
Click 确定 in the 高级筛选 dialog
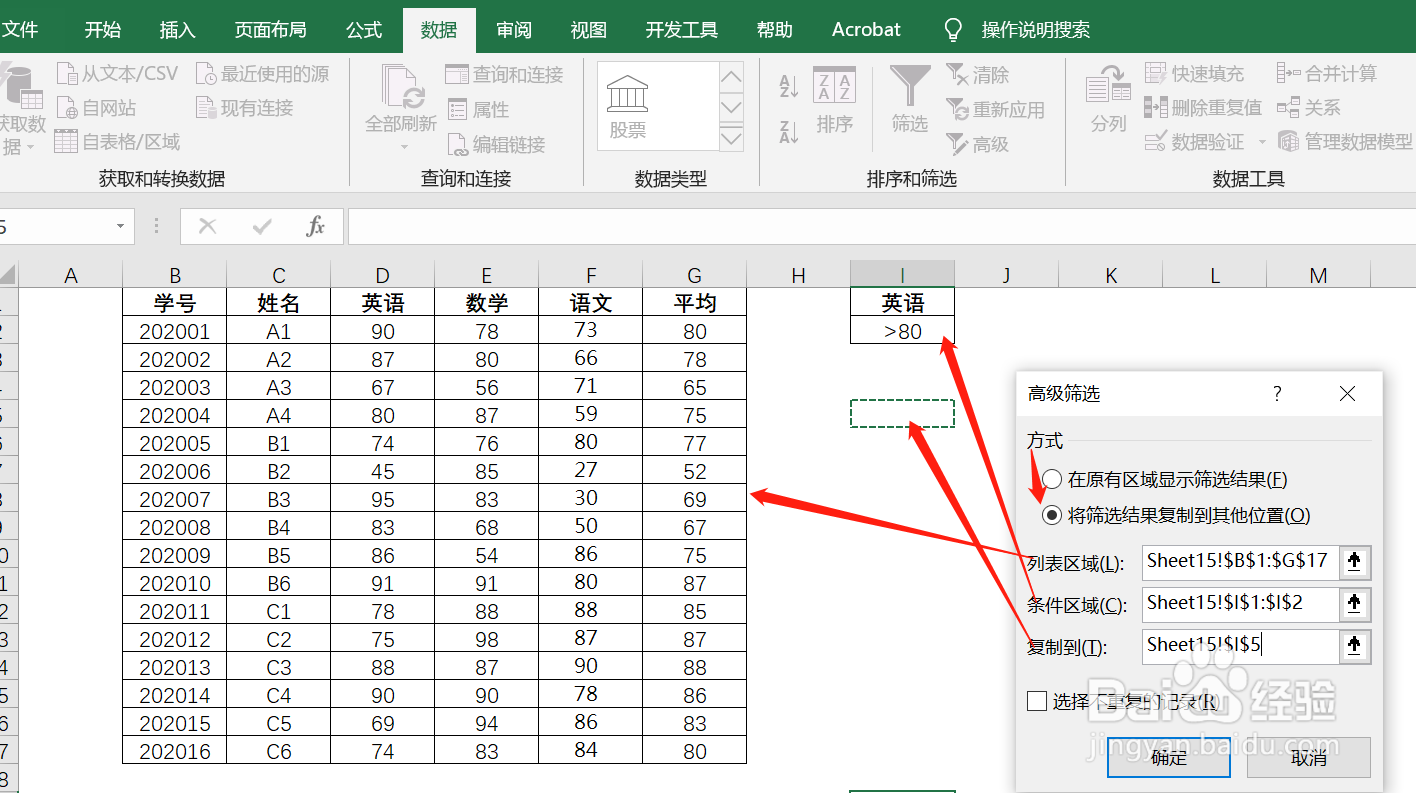1169,758
